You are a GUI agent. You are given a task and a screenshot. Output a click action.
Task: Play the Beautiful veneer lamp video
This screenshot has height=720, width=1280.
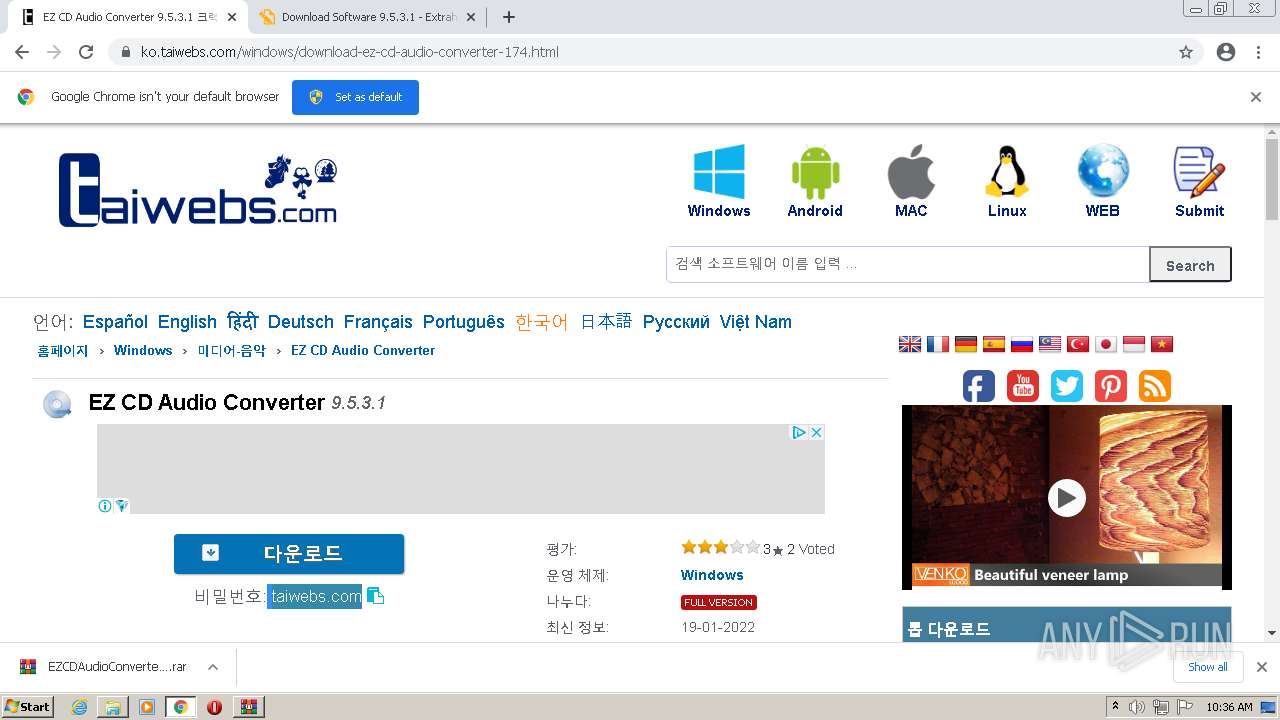pos(1067,497)
